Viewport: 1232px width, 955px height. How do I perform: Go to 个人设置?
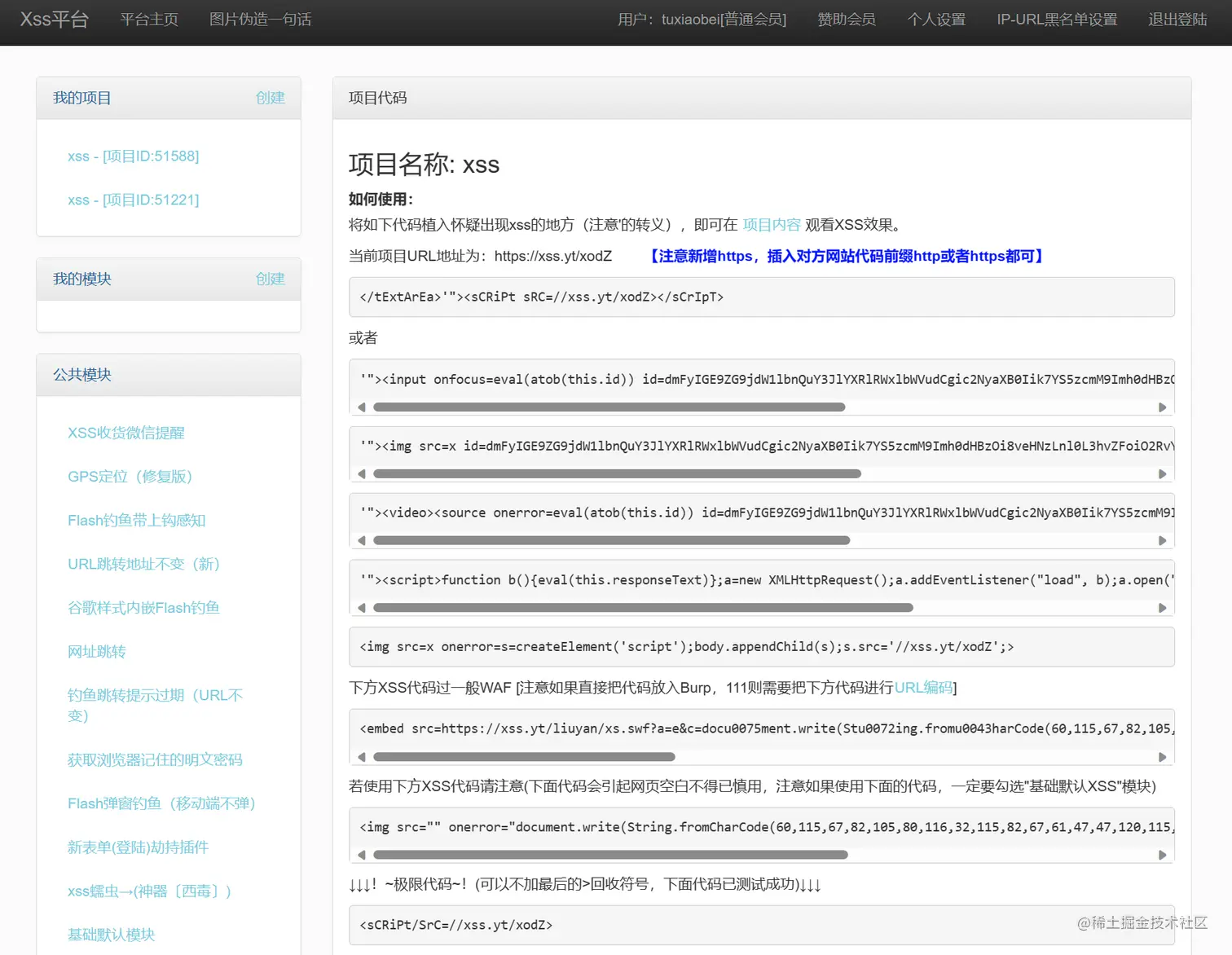tap(936, 20)
